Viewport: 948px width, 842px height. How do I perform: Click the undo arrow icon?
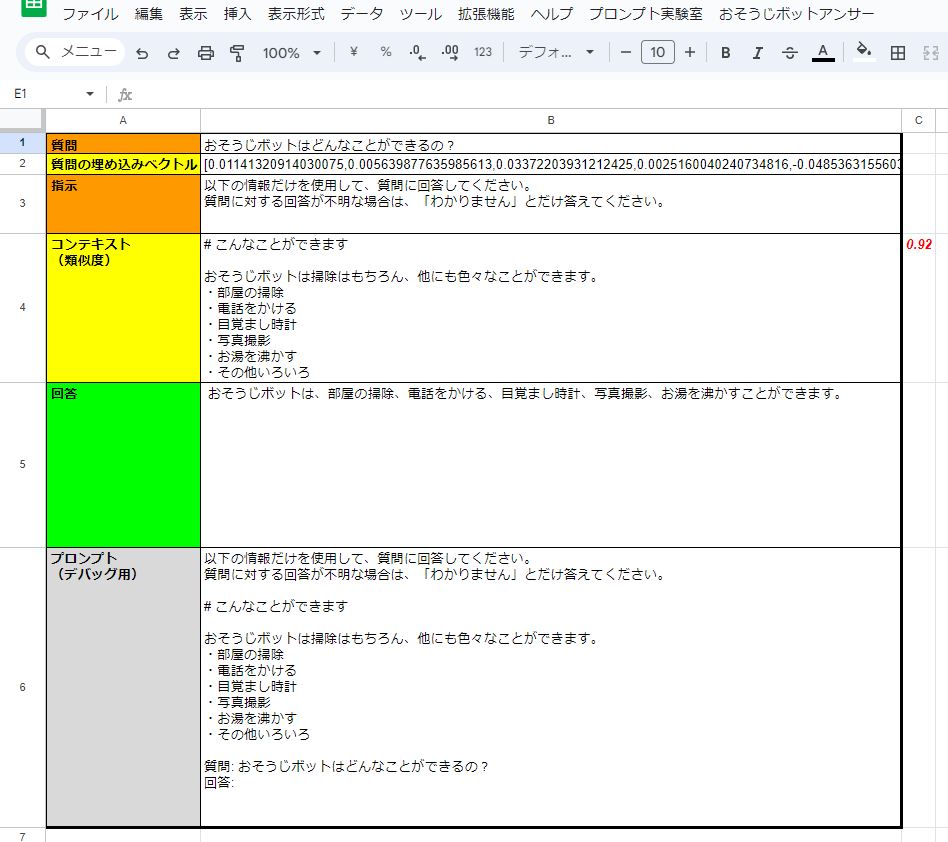coord(142,53)
